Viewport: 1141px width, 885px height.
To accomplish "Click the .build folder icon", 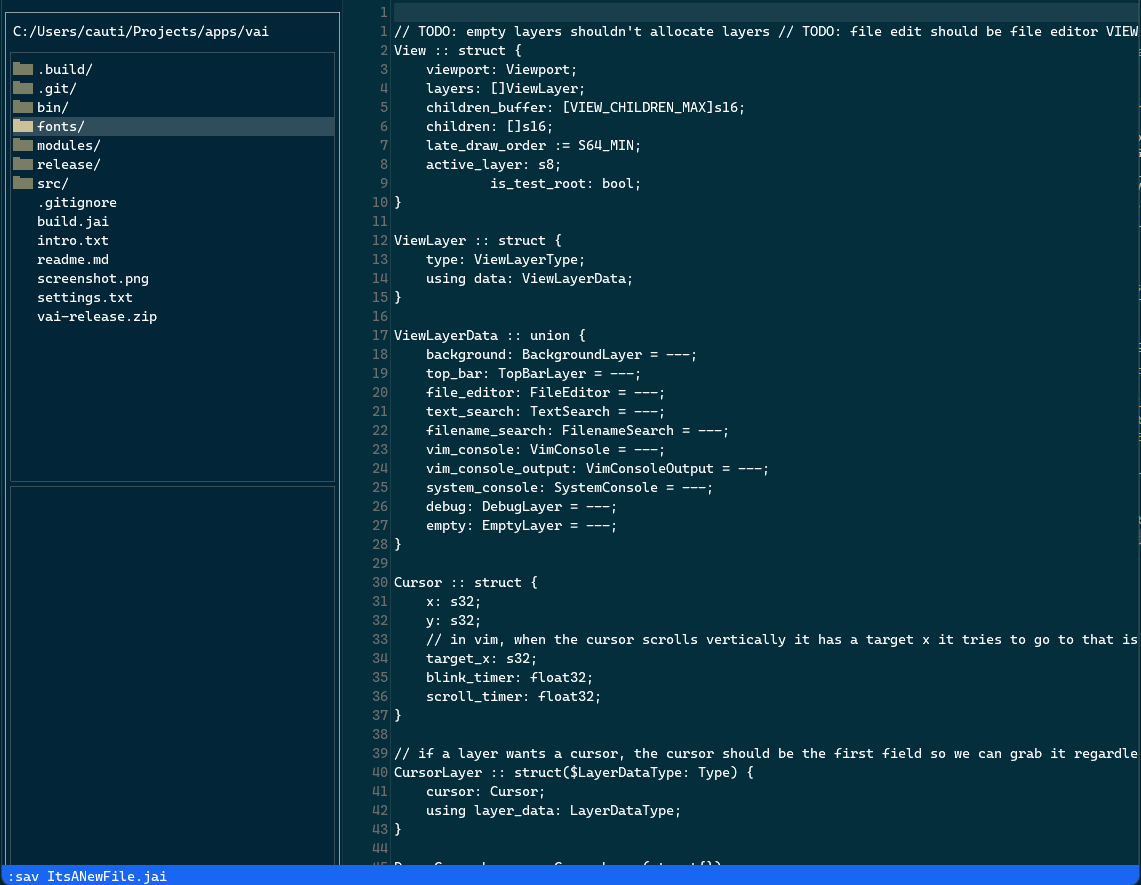I will (23, 69).
